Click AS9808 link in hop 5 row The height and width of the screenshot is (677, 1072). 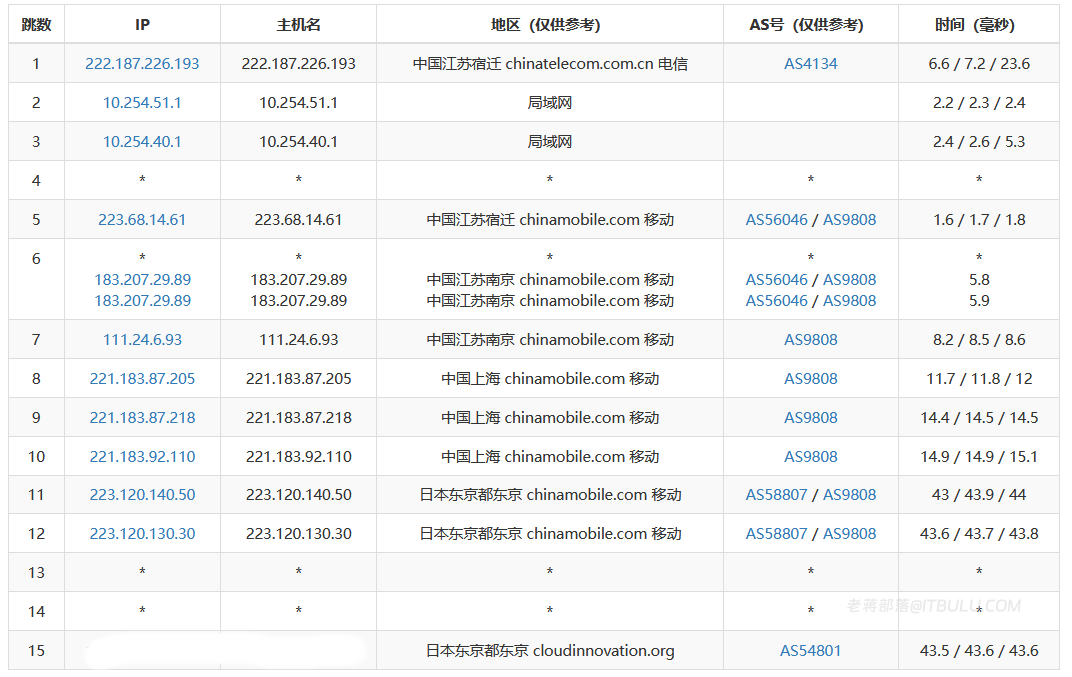(849, 220)
